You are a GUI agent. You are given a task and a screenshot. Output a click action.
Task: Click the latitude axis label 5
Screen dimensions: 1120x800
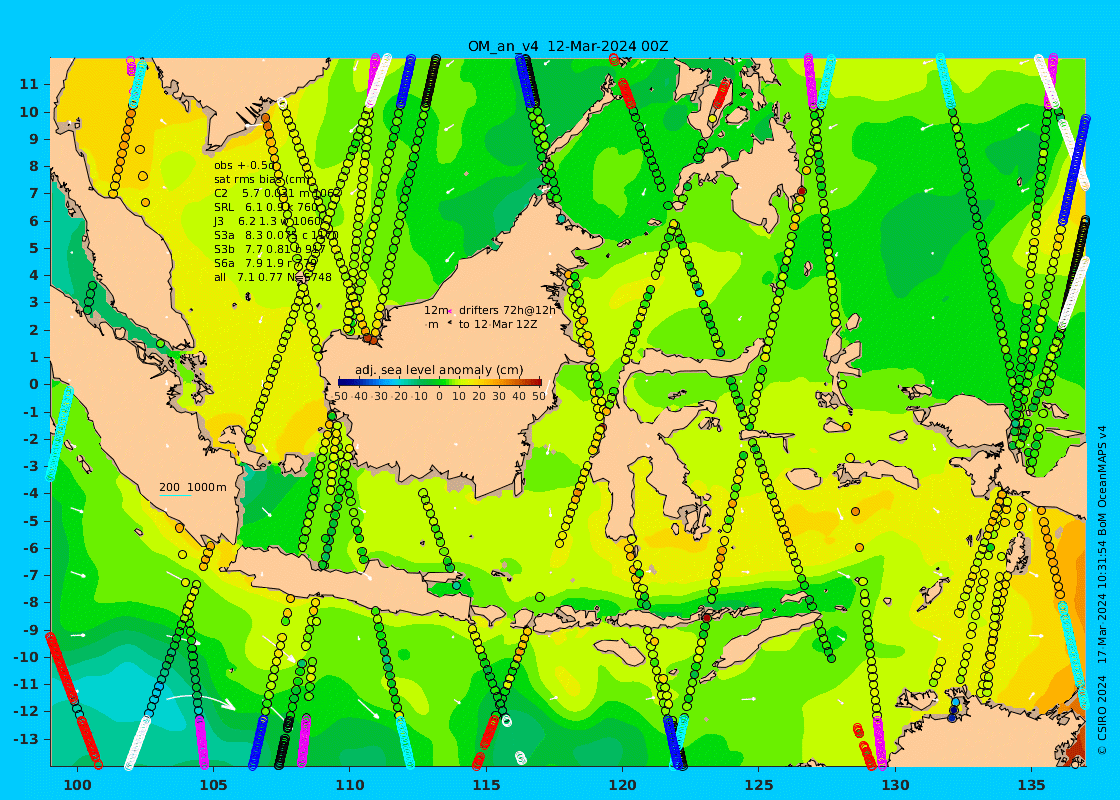[x=34, y=248]
